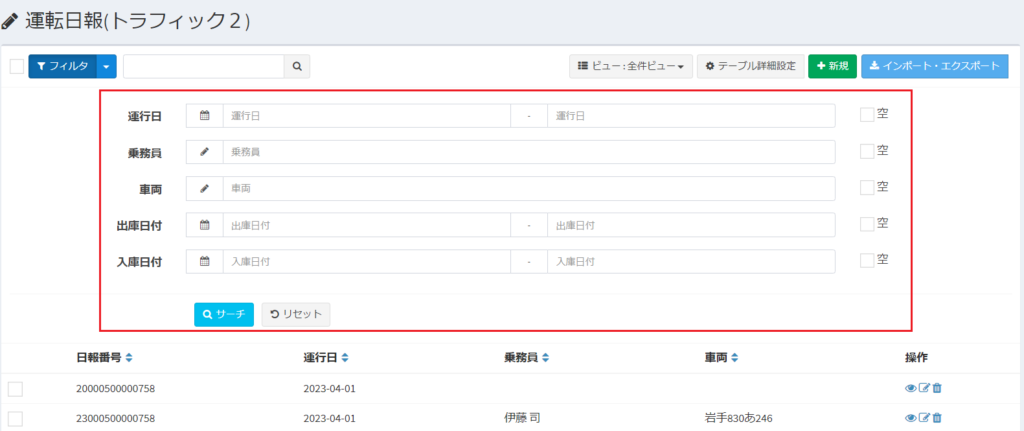Click 日報番号 20000500000758 cell
Screen dimensions: 1024x431
click(116, 389)
